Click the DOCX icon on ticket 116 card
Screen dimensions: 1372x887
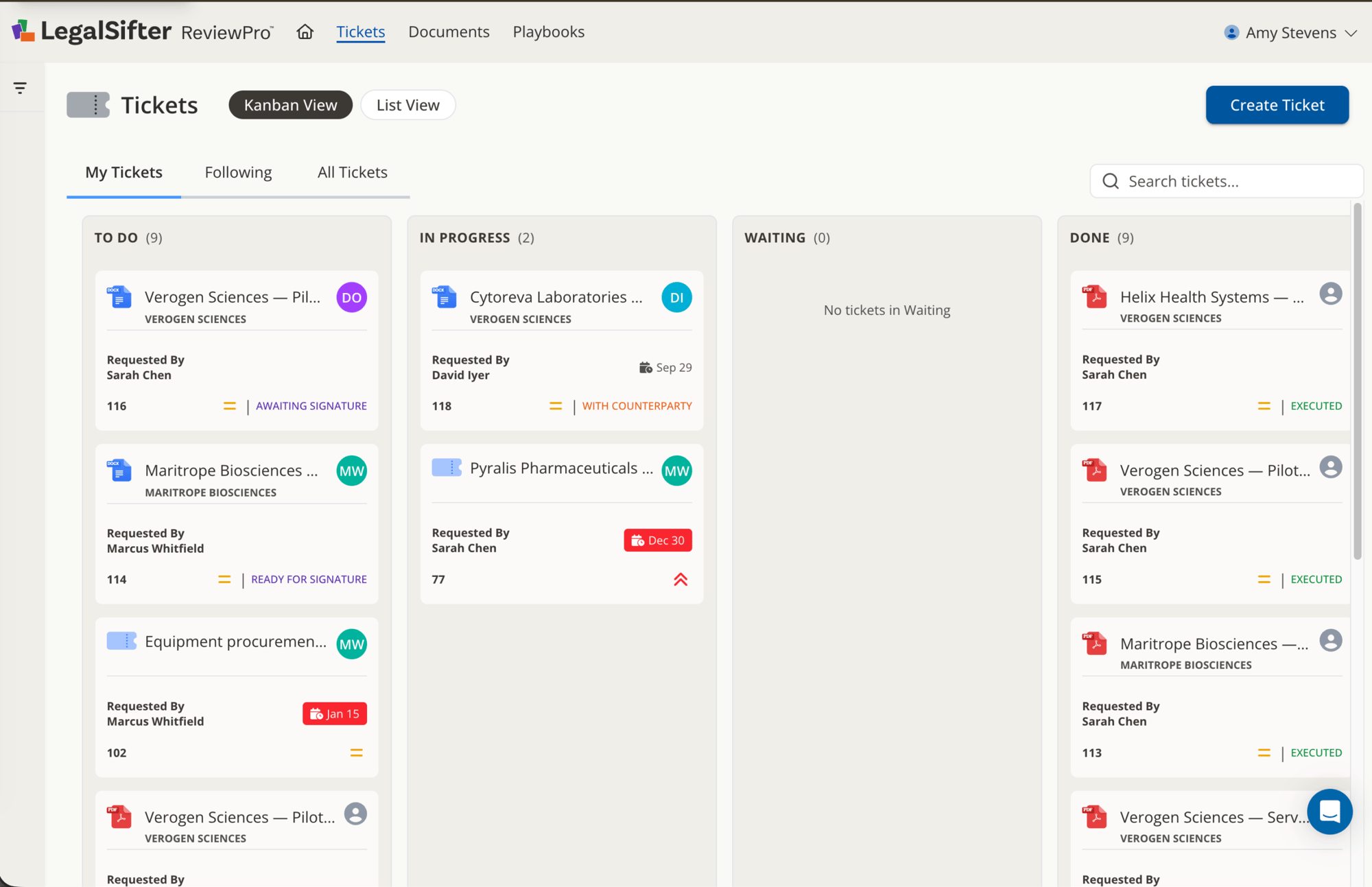tap(119, 297)
